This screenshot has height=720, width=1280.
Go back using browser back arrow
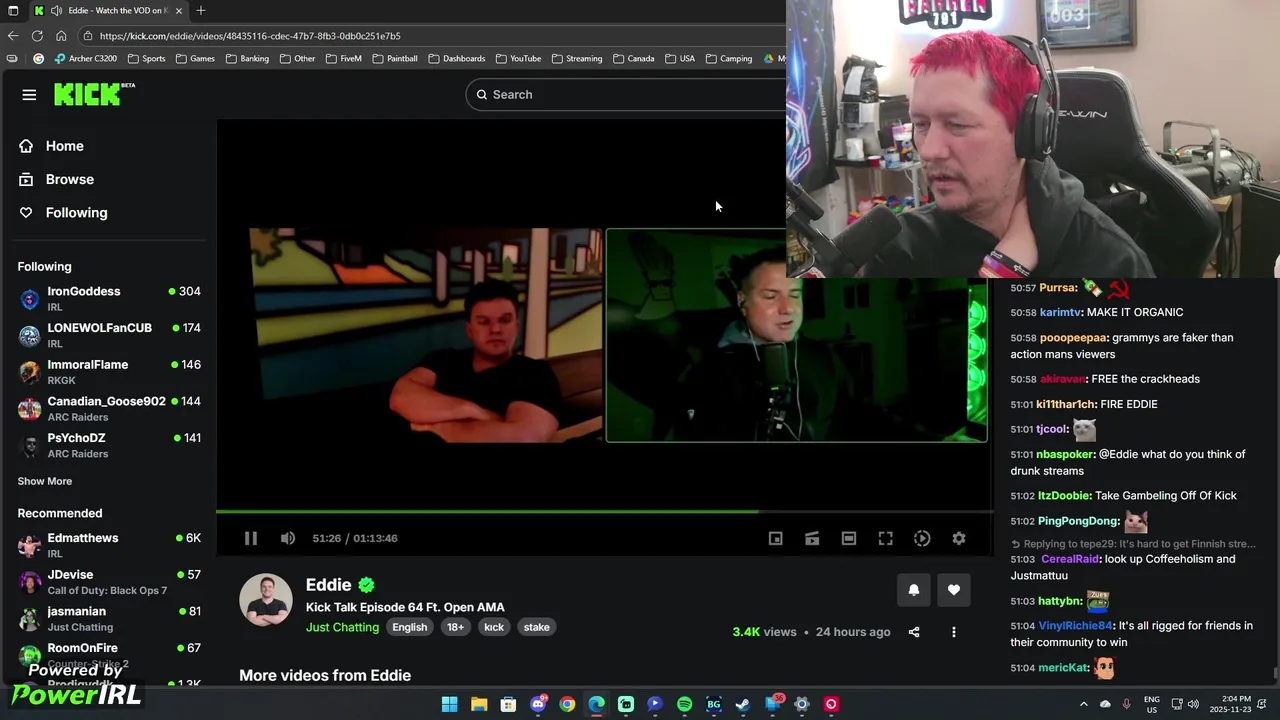[13, 36]
